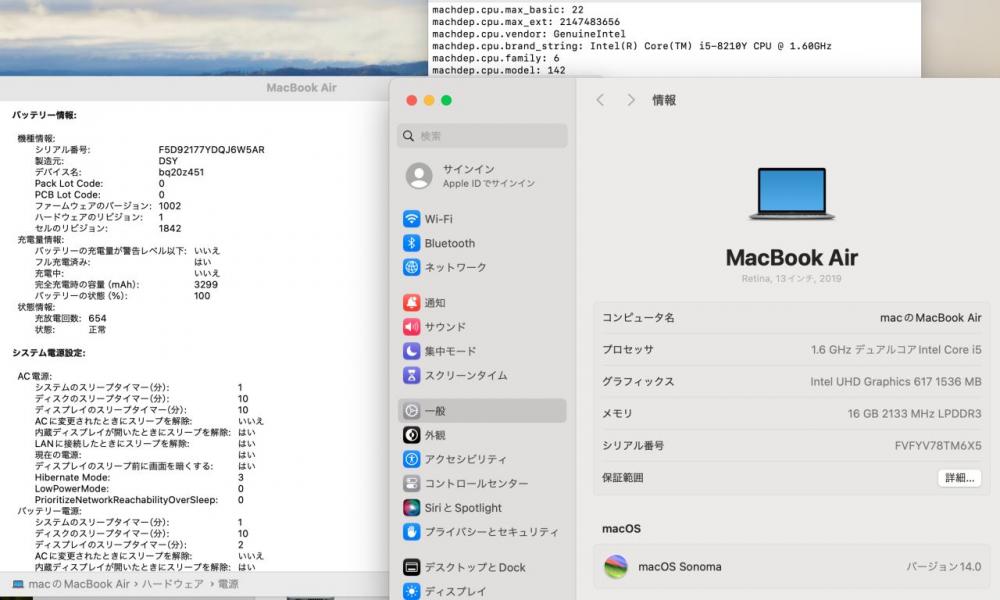Click magnifier icon in search field
This screenshot has width=1000, height=600.
[x=409, y=136]
